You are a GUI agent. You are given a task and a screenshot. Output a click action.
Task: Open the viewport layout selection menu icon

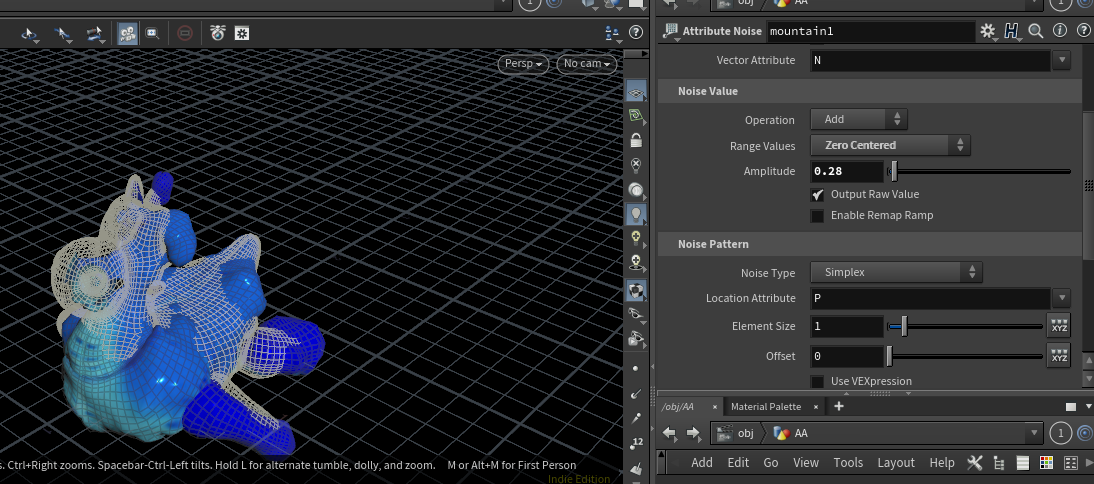click(613, 32)
